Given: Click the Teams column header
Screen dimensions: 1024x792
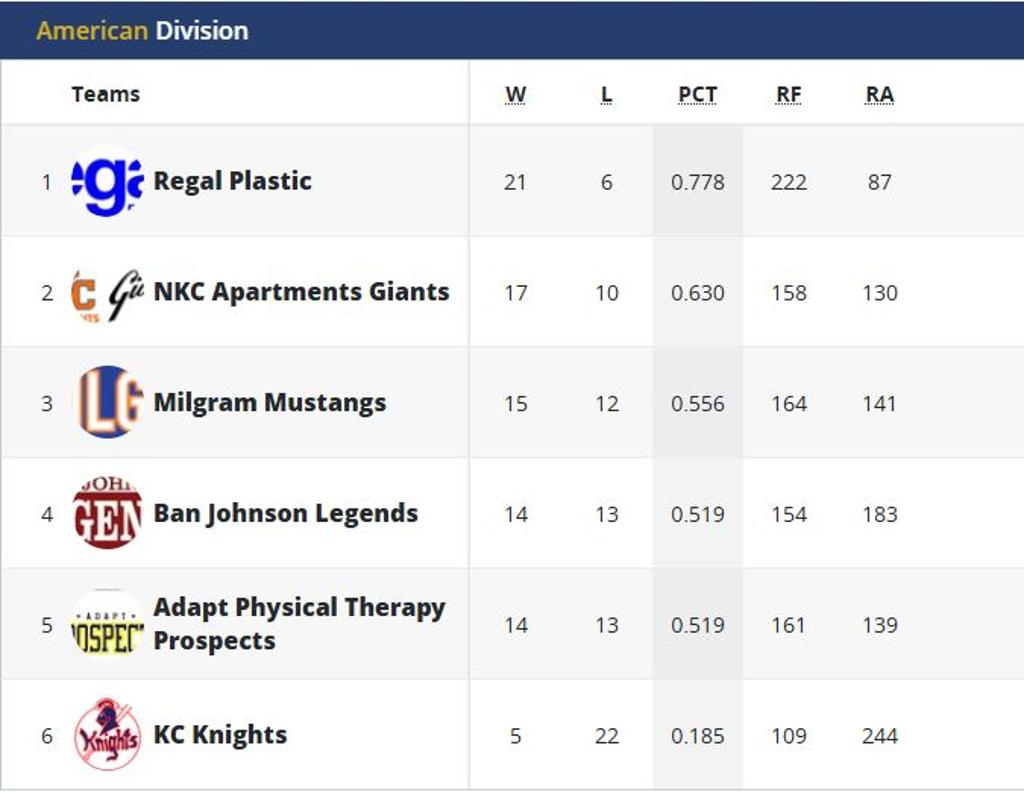Looking at the screenshot, I should 104,92.
